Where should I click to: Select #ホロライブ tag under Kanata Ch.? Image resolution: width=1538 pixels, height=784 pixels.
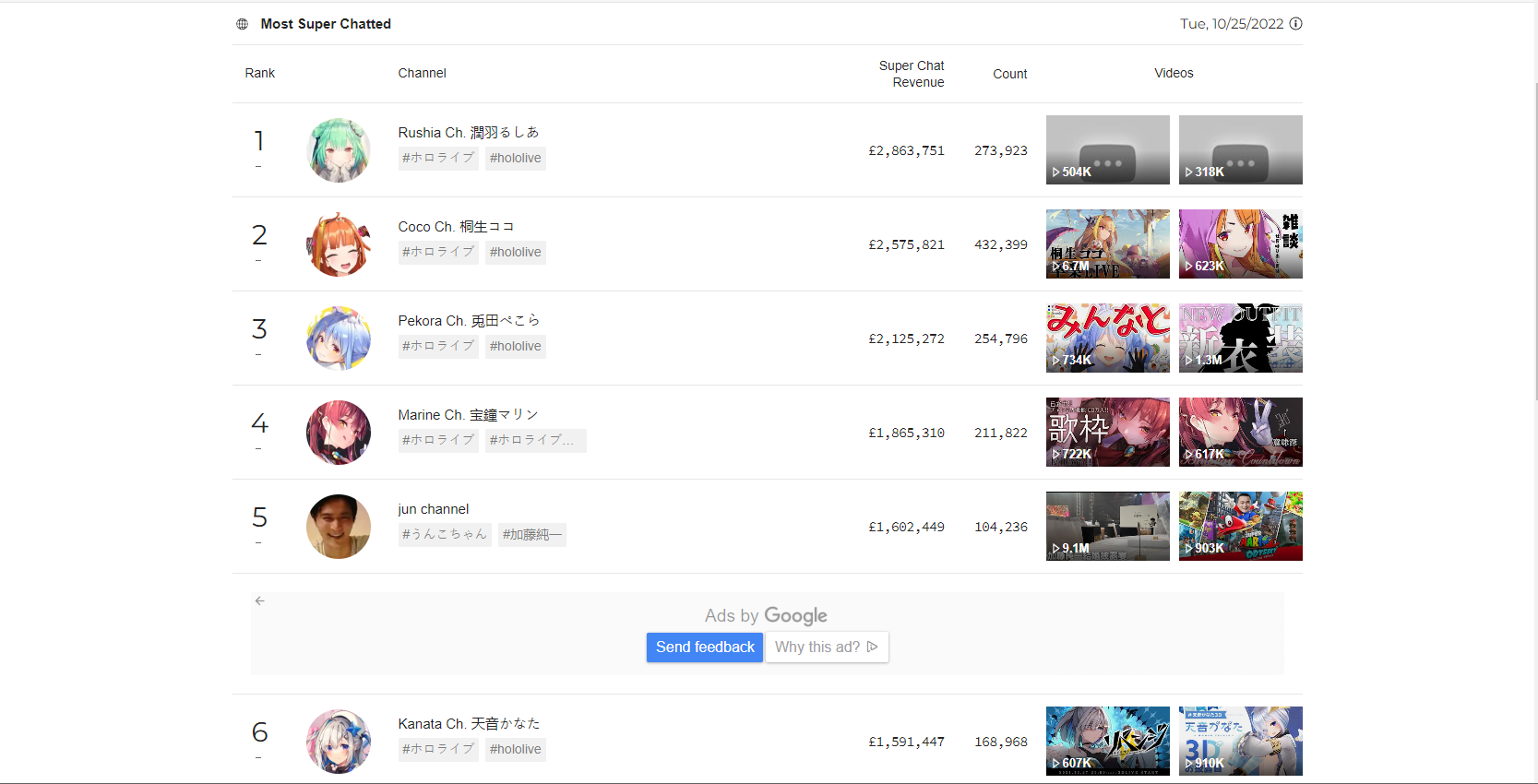pyautogui.click(x=438, y=750)
